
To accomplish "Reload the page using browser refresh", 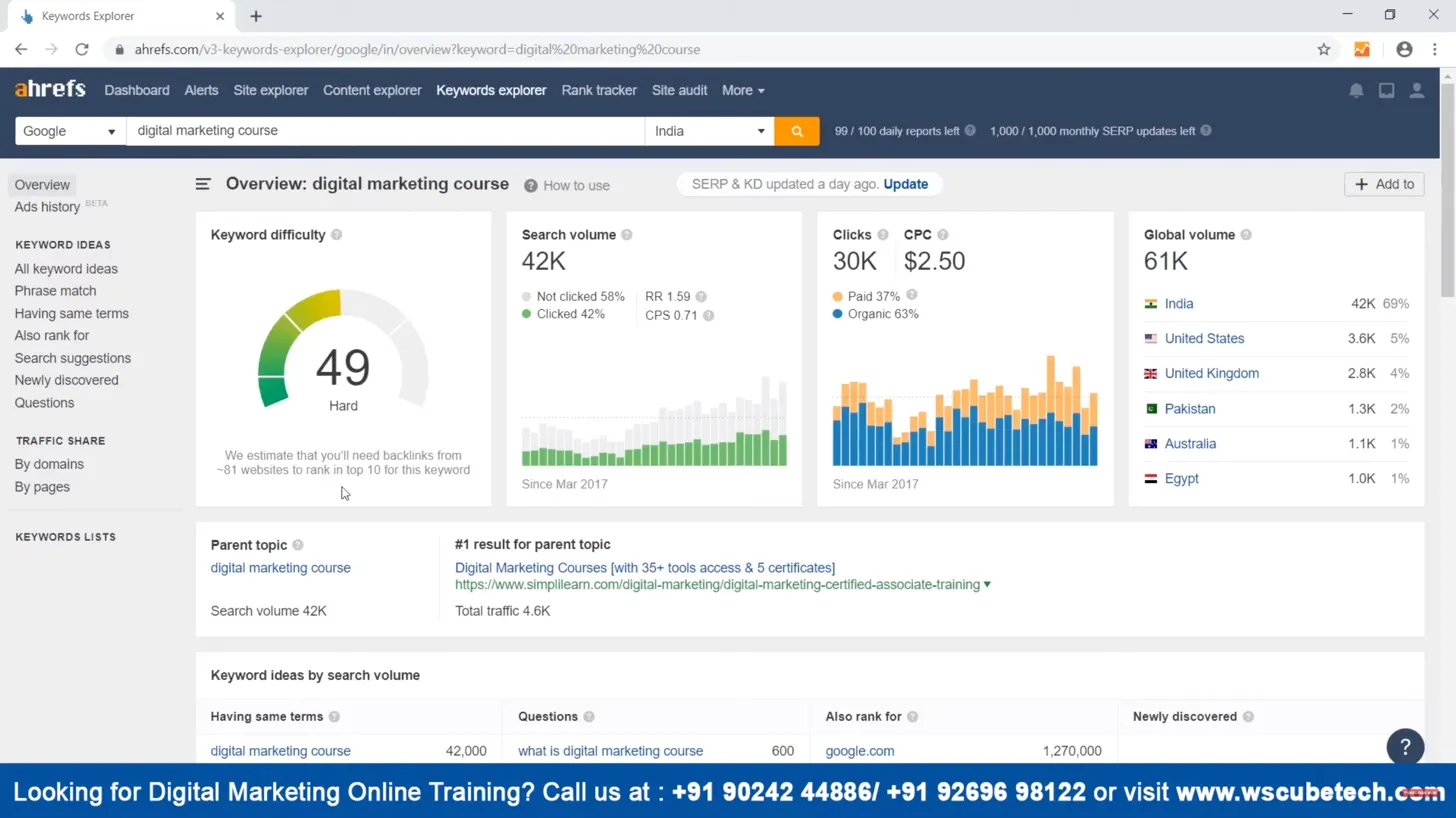I will tap(82, 49).
